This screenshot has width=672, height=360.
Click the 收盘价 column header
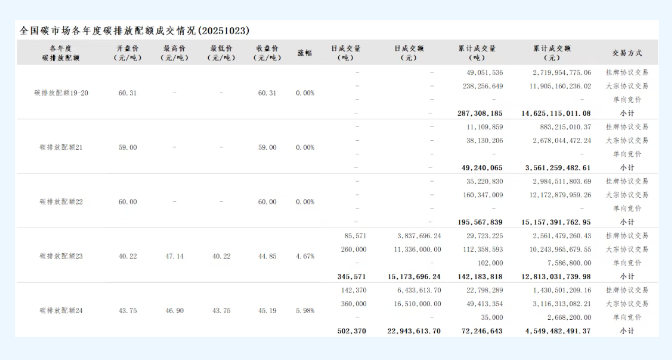[x=267, y=53]
